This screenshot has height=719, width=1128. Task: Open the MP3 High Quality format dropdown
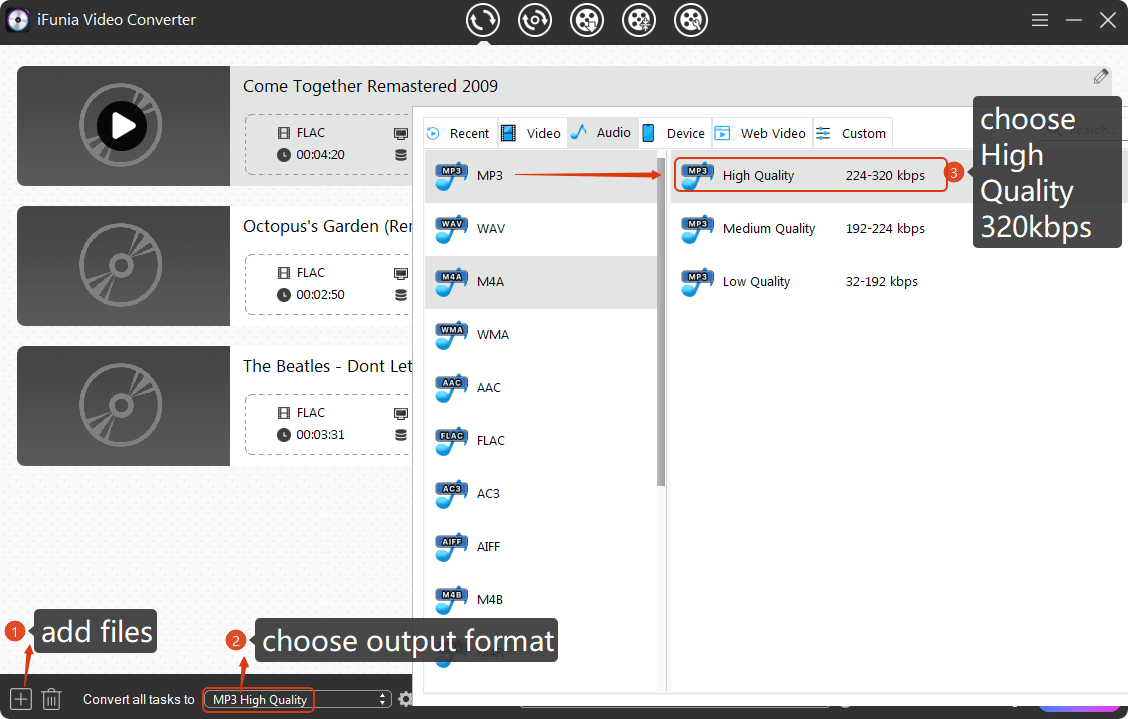(297, 699)
